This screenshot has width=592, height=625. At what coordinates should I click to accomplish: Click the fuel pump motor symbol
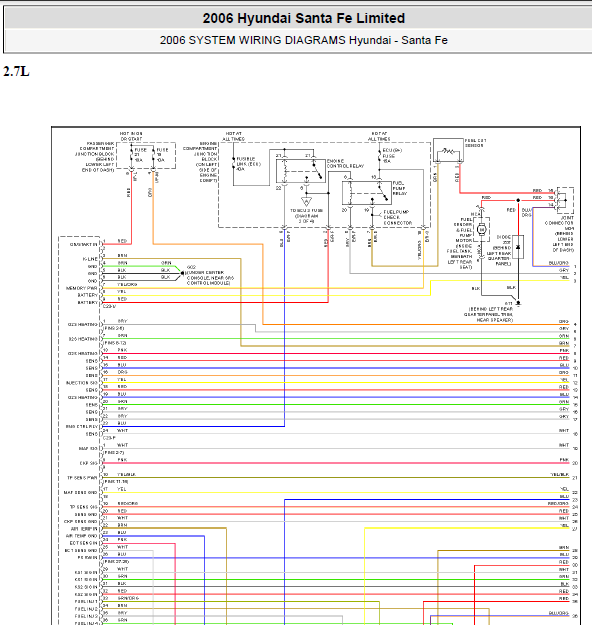[x=482, y=230]
